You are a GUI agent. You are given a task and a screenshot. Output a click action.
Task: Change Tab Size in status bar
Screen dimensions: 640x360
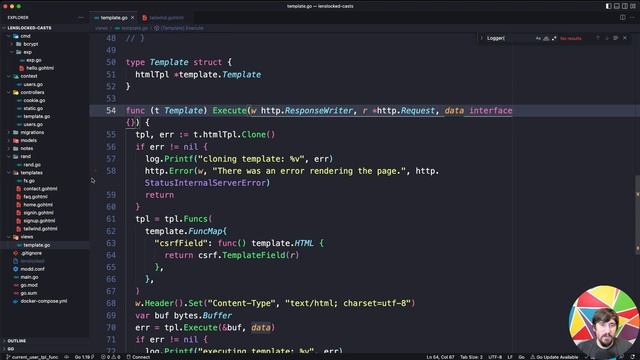point(471,357)
